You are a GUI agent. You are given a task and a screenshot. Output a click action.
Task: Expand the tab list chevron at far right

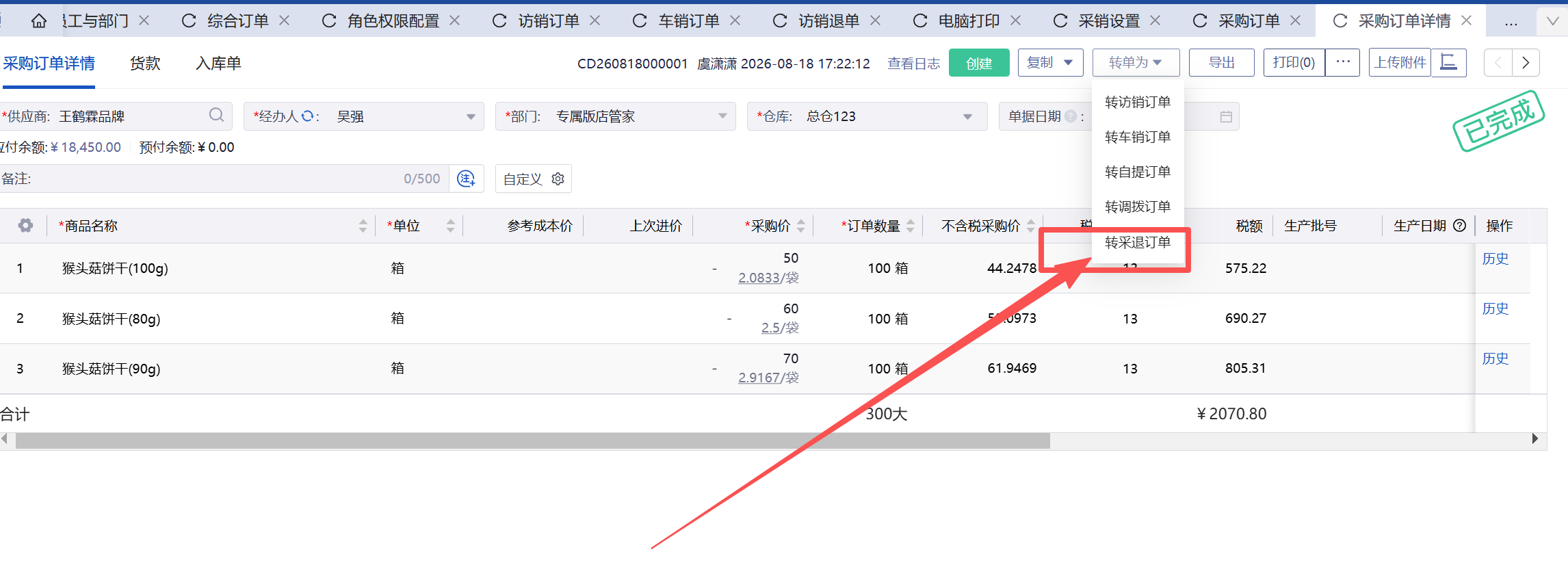coord(1552,21)
